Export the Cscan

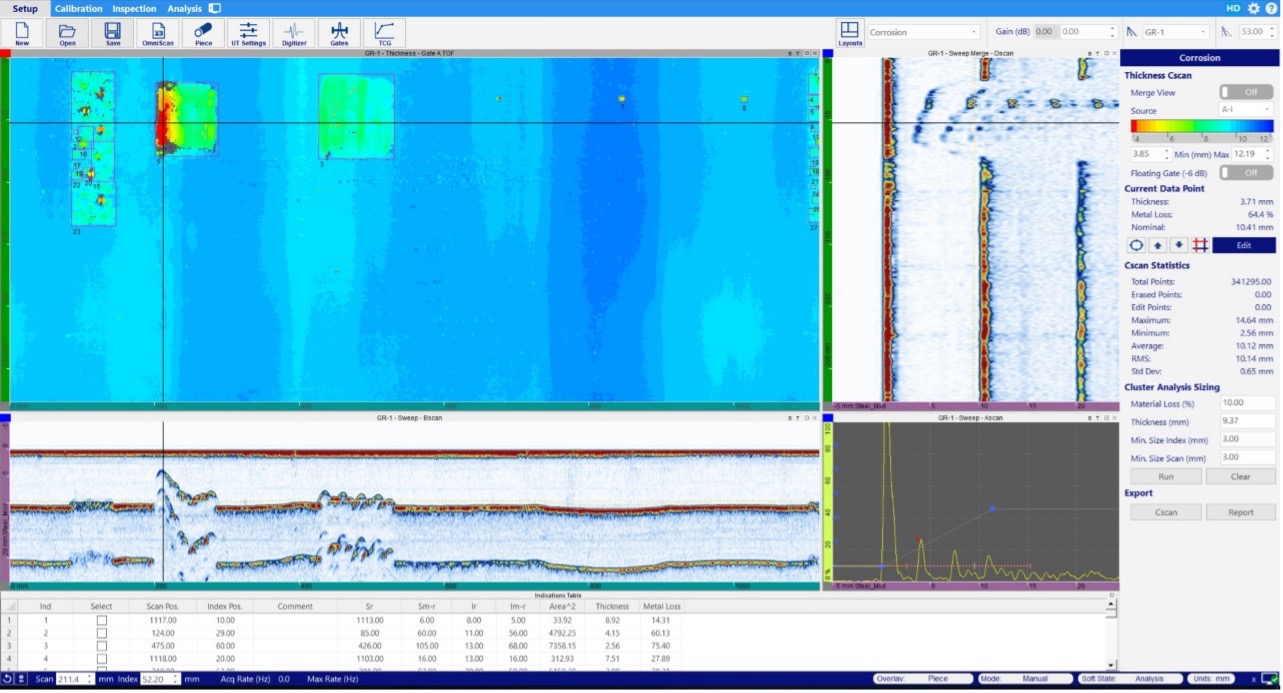click(1166, 512)
